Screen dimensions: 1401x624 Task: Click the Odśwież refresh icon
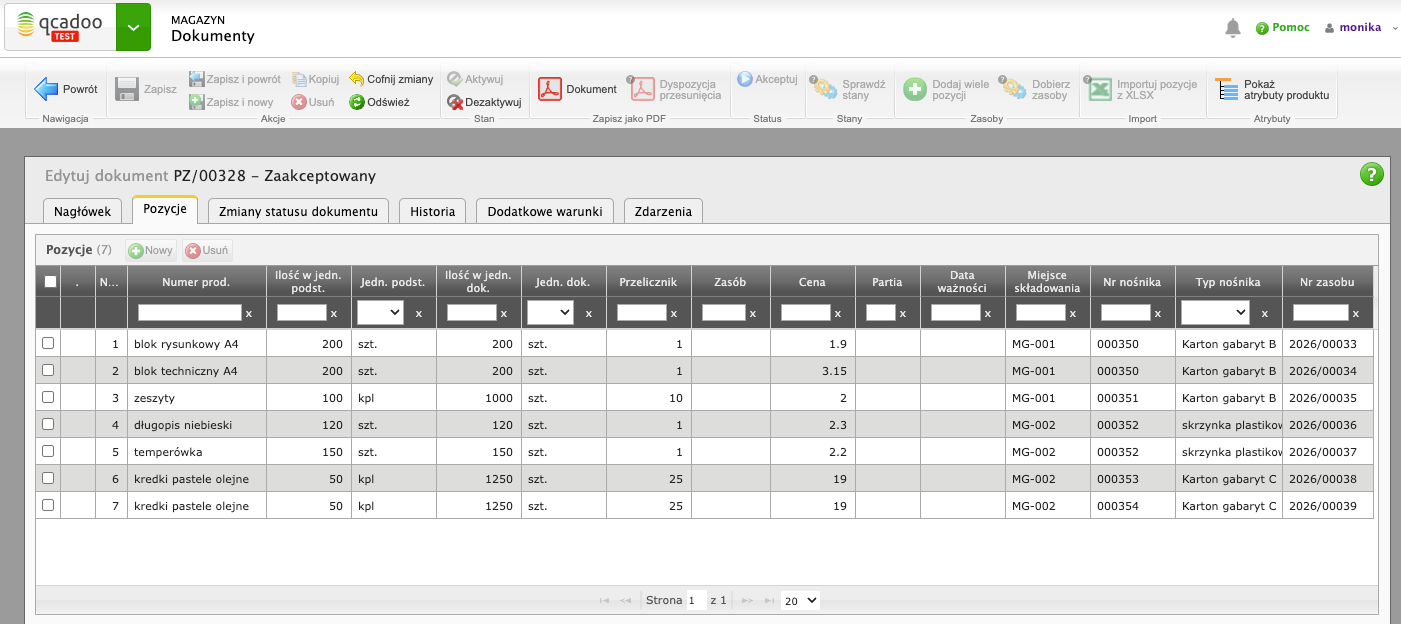point(356,102)
